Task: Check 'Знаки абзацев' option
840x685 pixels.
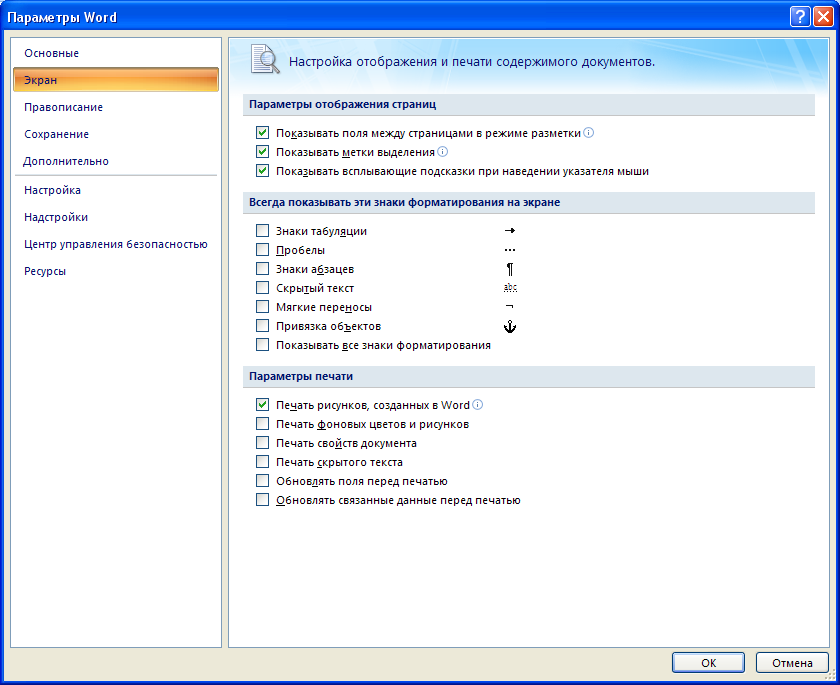Action: click(x=262, y=269)
